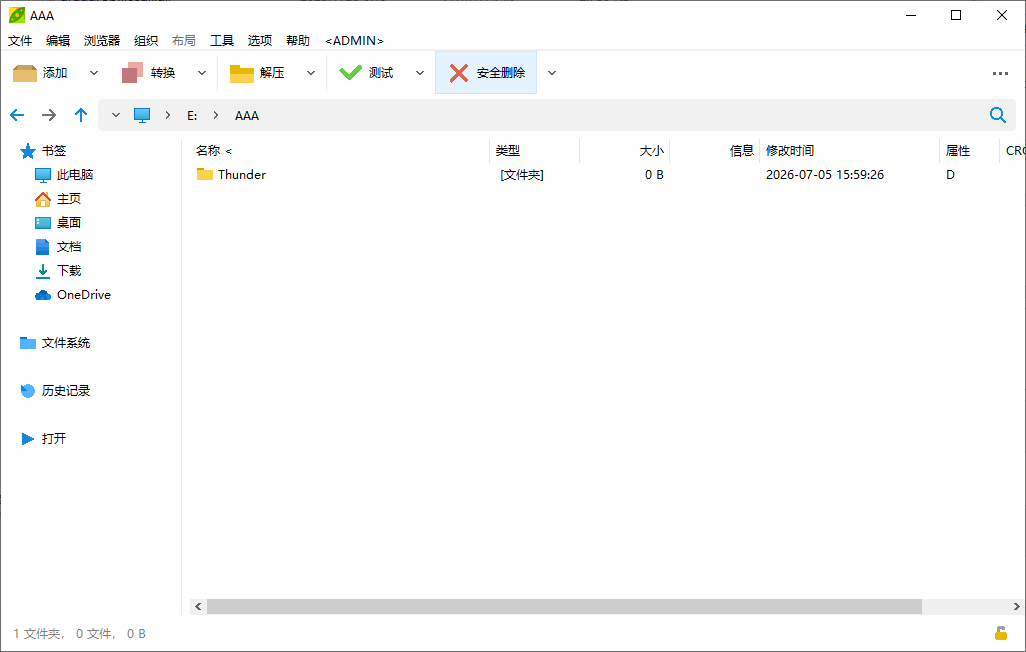Open the address bar history dropdown
This screenshot has height=652, width=1026.
tap(116, 115)
